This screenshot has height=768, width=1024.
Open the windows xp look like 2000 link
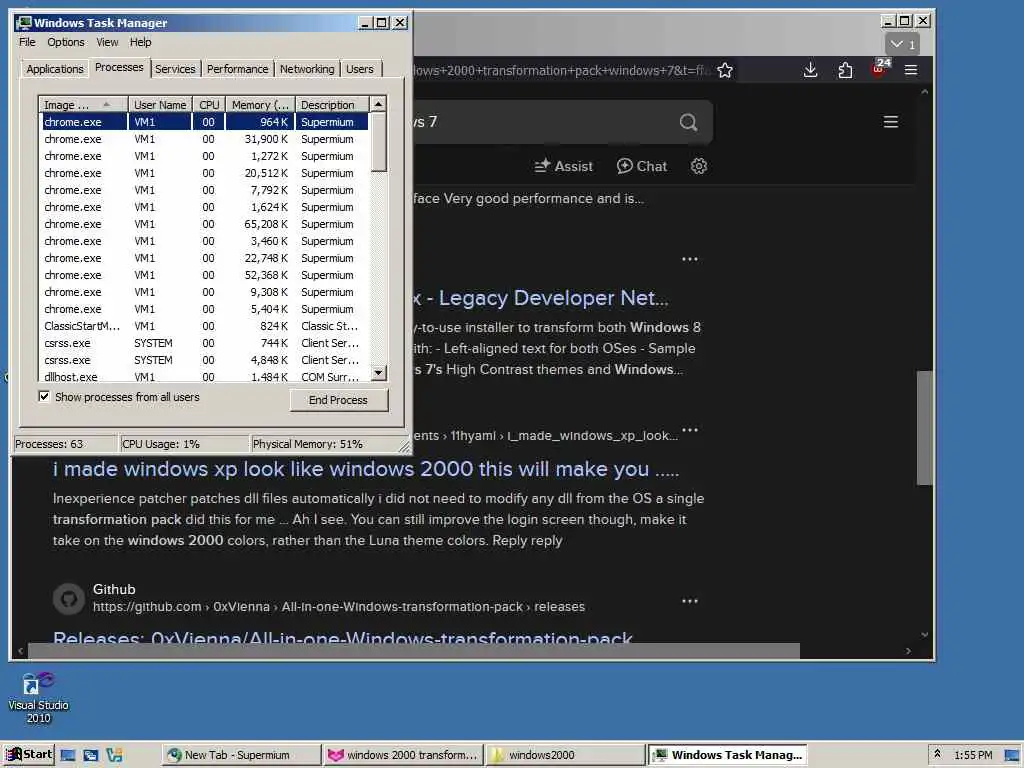point(366,469)
